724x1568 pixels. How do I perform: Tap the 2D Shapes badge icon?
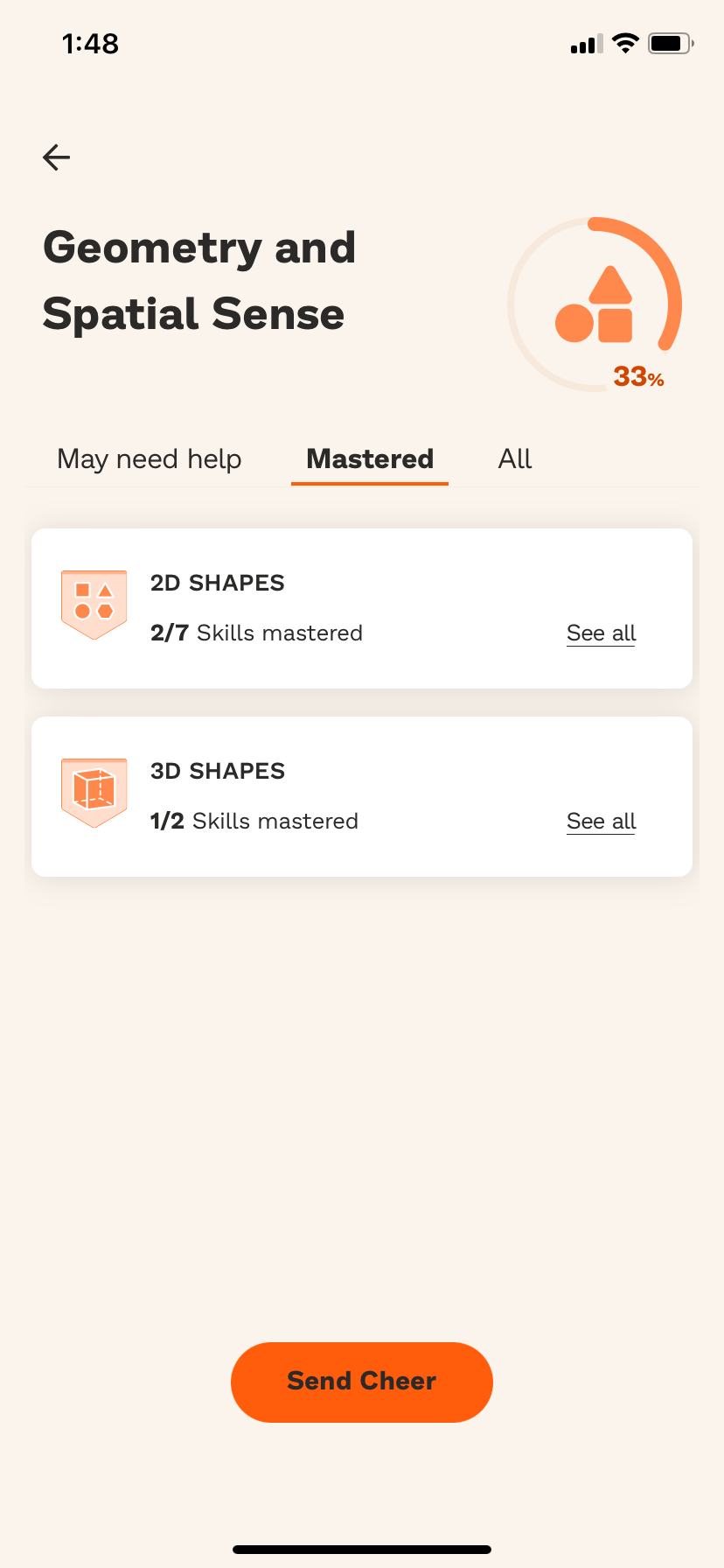(x=94, y=605)
